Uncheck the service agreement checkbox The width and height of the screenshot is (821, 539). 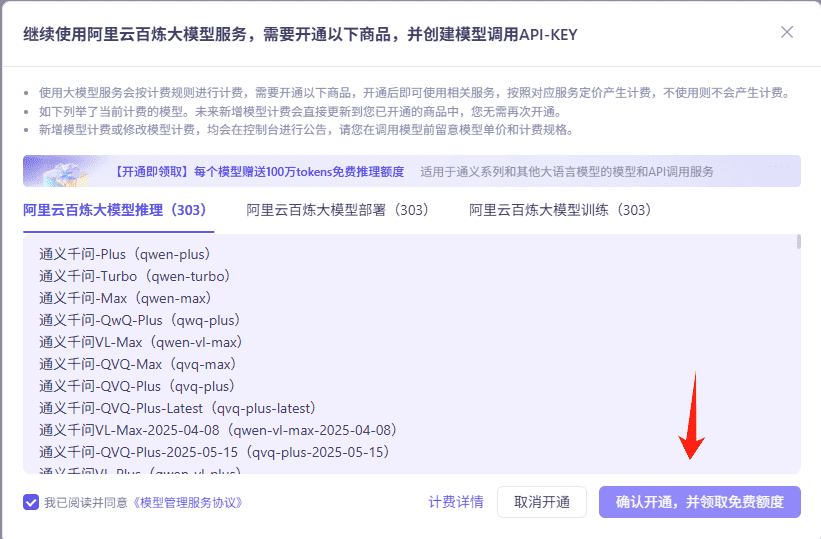[31, 502]
